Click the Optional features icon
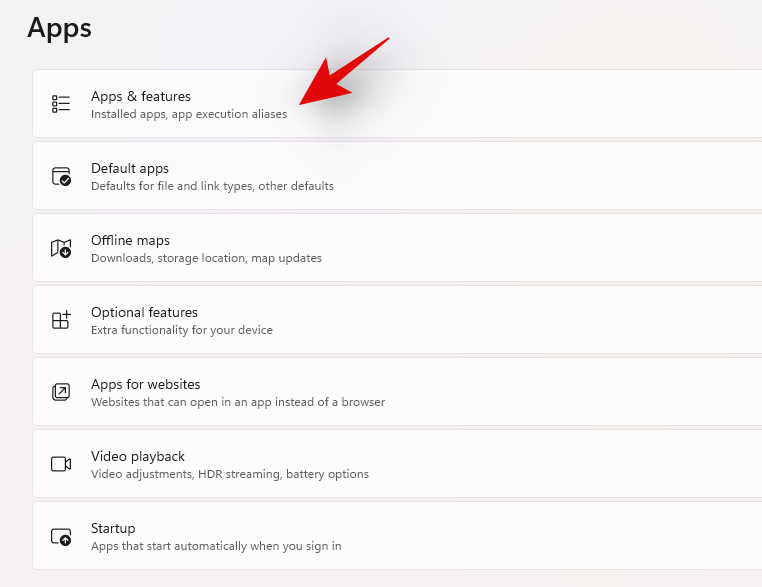Image resolution: width=762 pixels, height=587 pixels. click(61, 320)
